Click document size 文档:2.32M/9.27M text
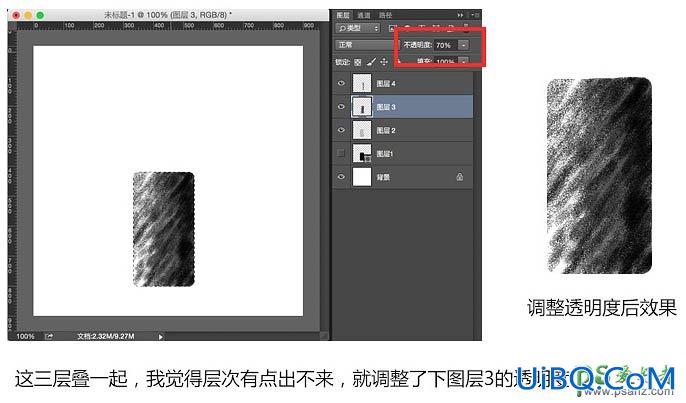Screen dimensions: 686x403 (105, 336)
